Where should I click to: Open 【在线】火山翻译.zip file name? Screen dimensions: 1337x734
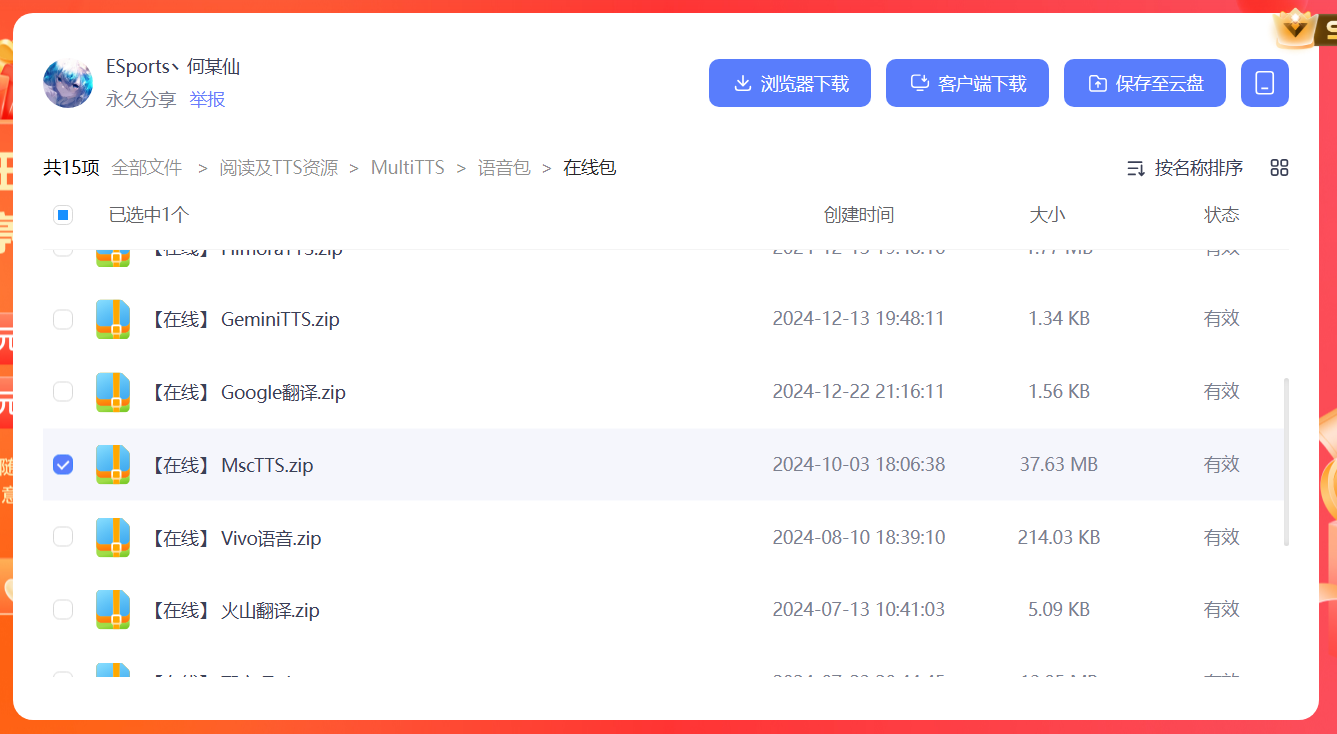[233, 610]
